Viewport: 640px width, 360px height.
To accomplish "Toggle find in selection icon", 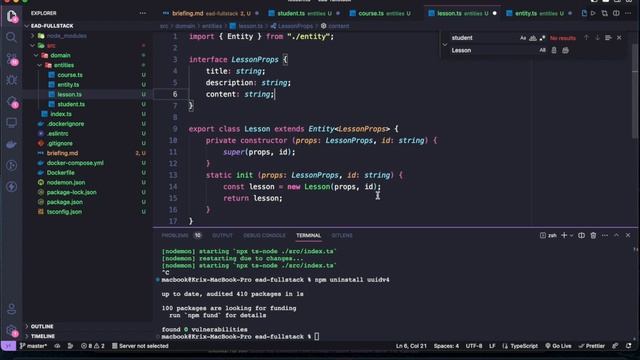I will coord(608,38).
